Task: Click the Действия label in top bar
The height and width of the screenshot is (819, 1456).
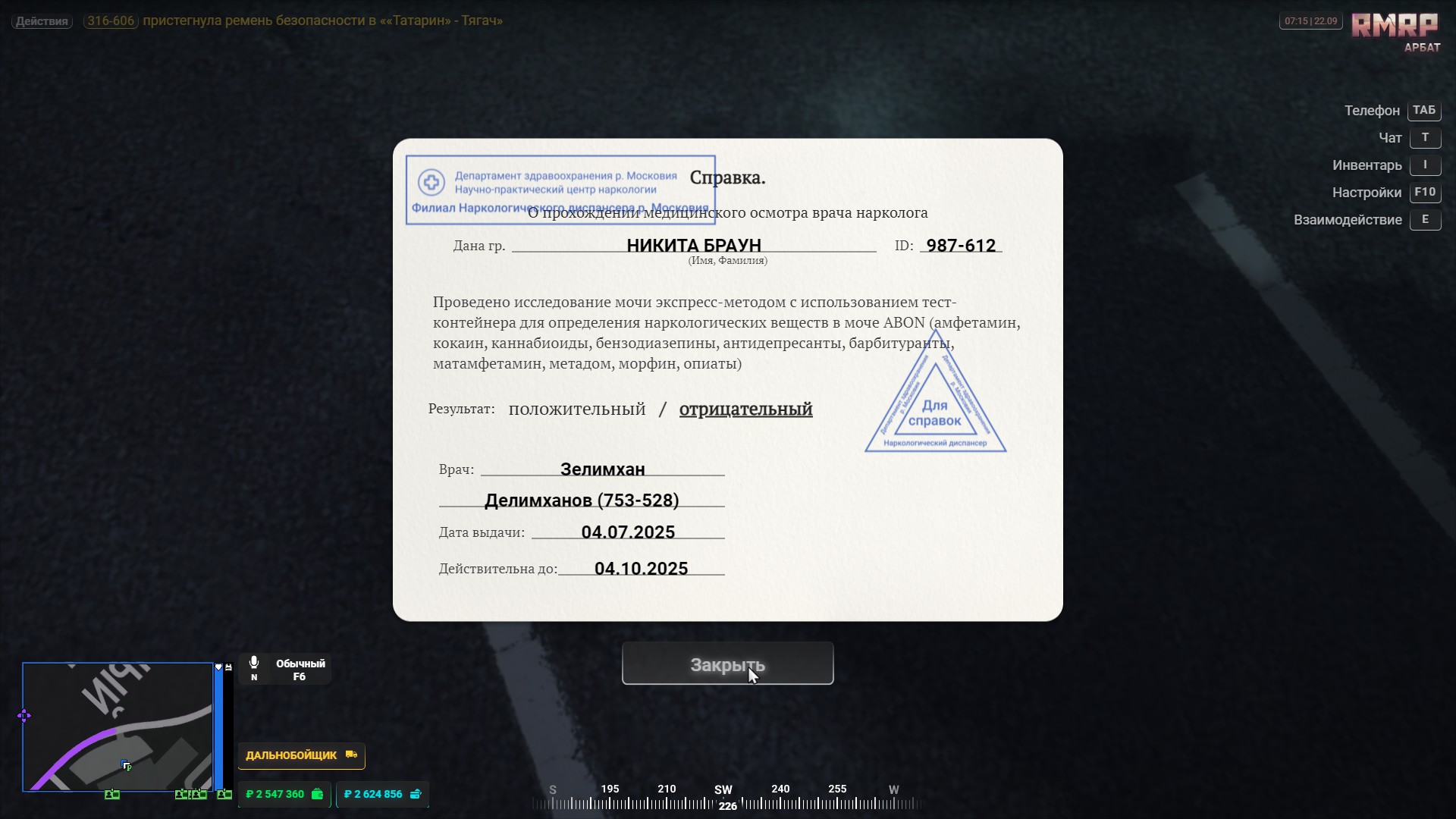Action: click(x=42, y=21)
